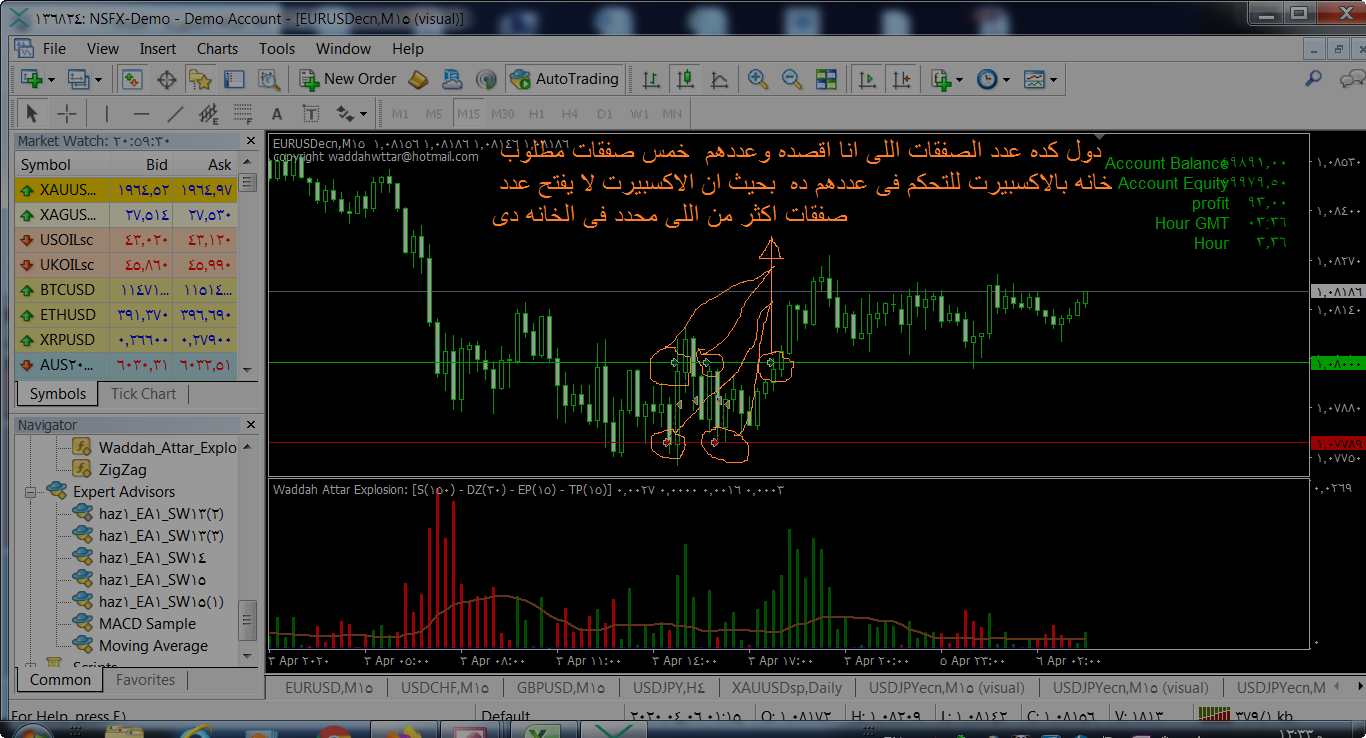The height and width of the screenshot is (738, 1366).
Task: Expand the Templates dropdown arrow
Action: tap(1053, 80)
